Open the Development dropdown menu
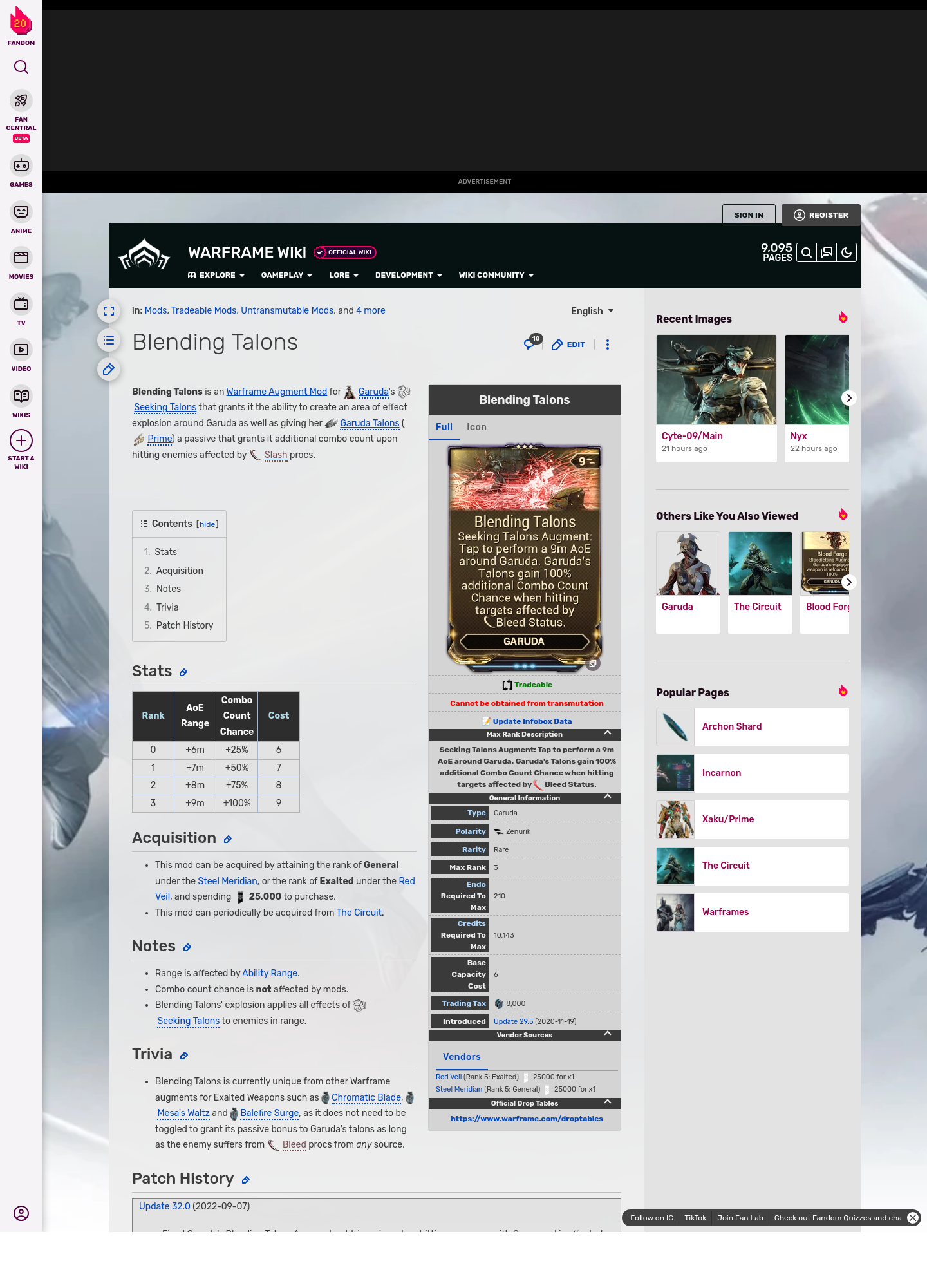The width and height of the screenshot is (927, 1288). tap(409, 275)
